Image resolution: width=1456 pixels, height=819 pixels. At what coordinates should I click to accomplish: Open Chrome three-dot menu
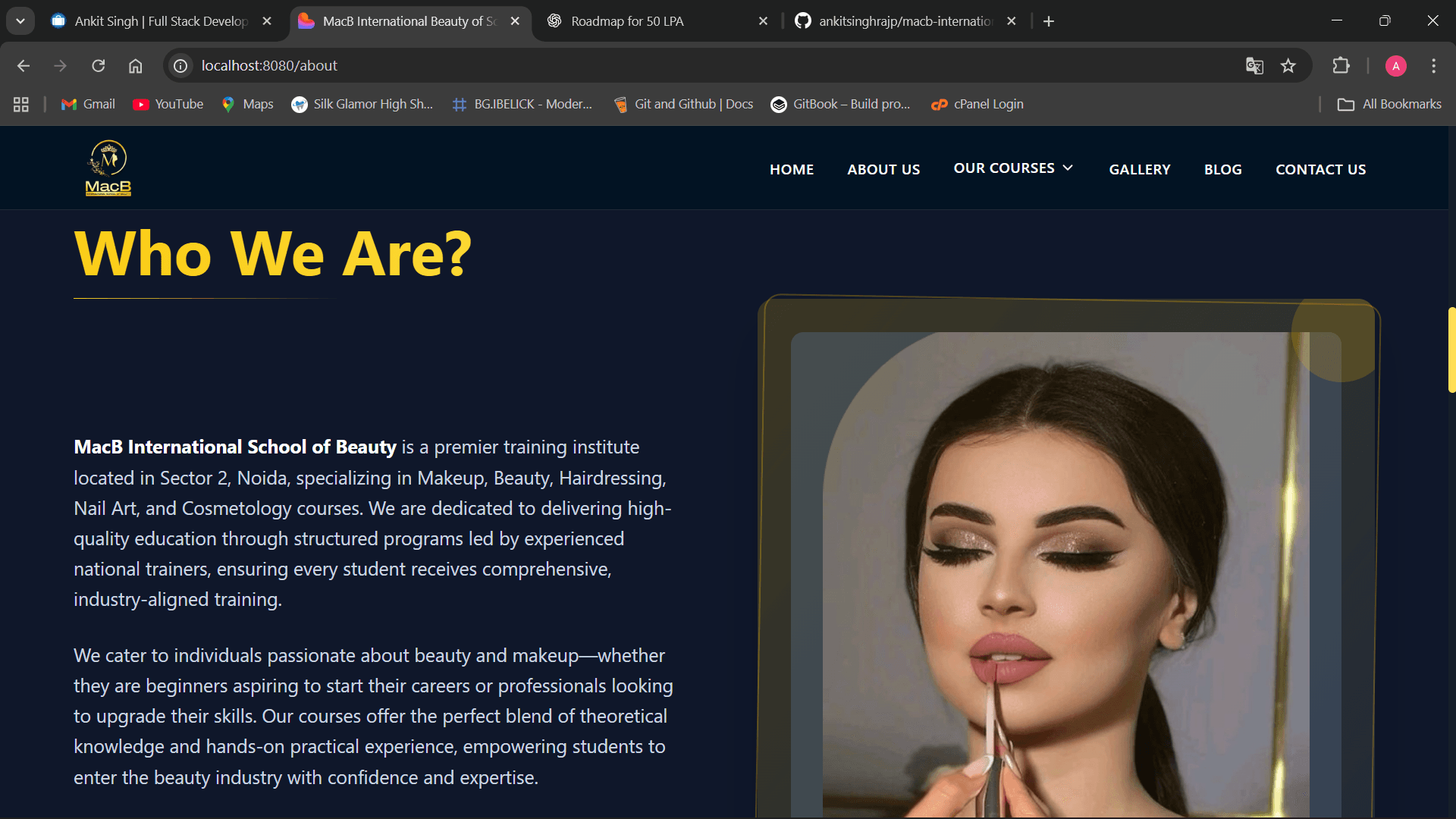[1433, 66]
